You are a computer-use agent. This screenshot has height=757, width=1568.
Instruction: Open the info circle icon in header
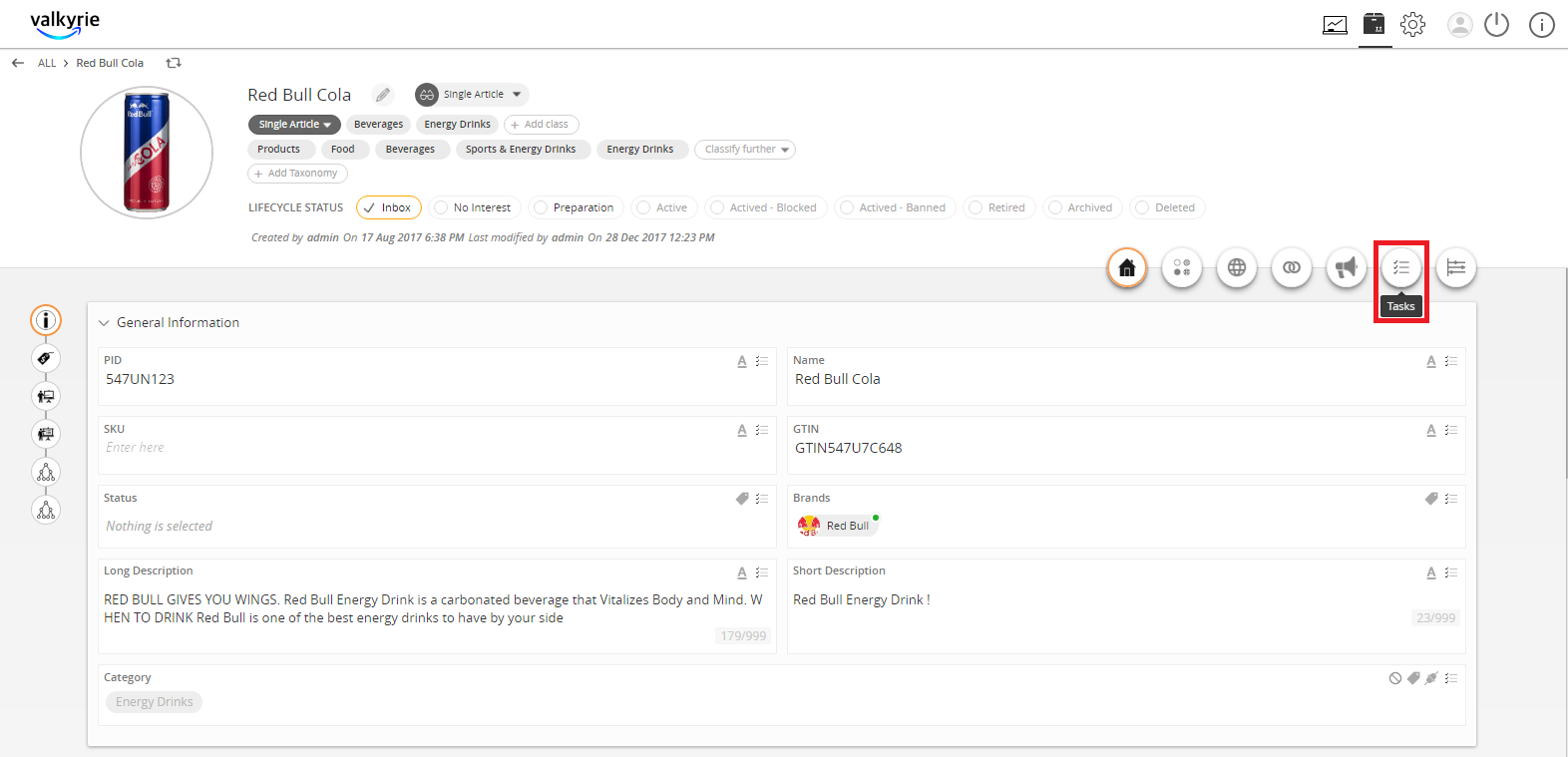pyautogui.click(x=1542, y=25)
